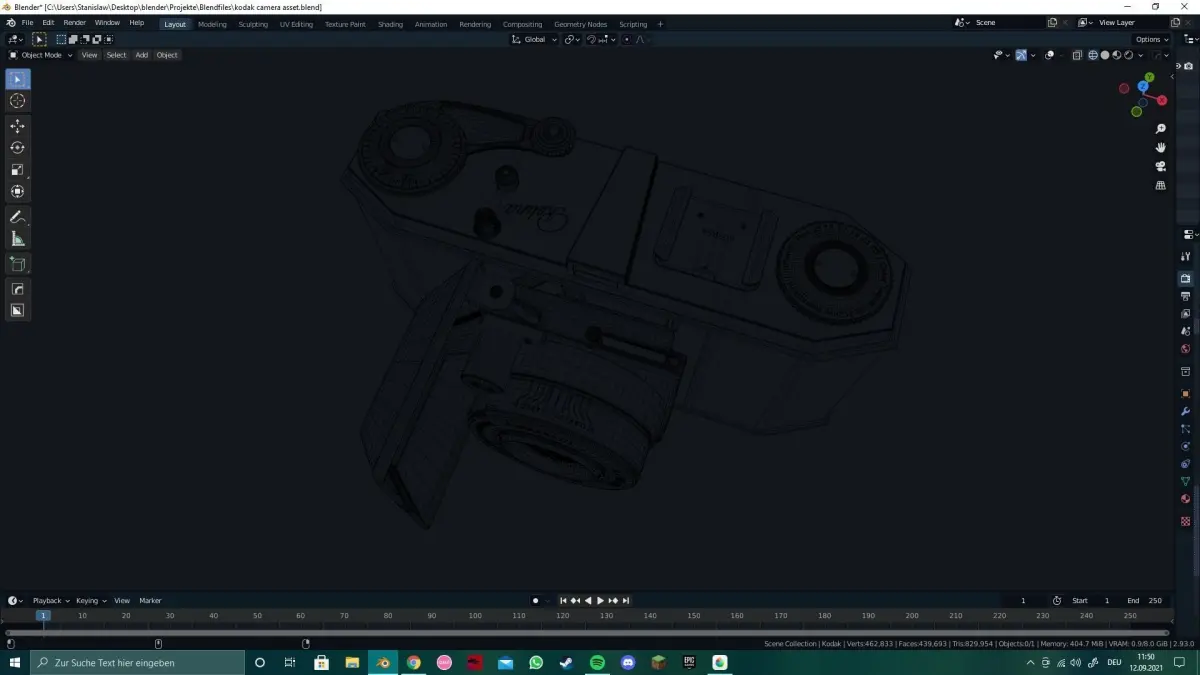Open the File menu
This screenshot has height=675, width=1200.
coord(27,23)
